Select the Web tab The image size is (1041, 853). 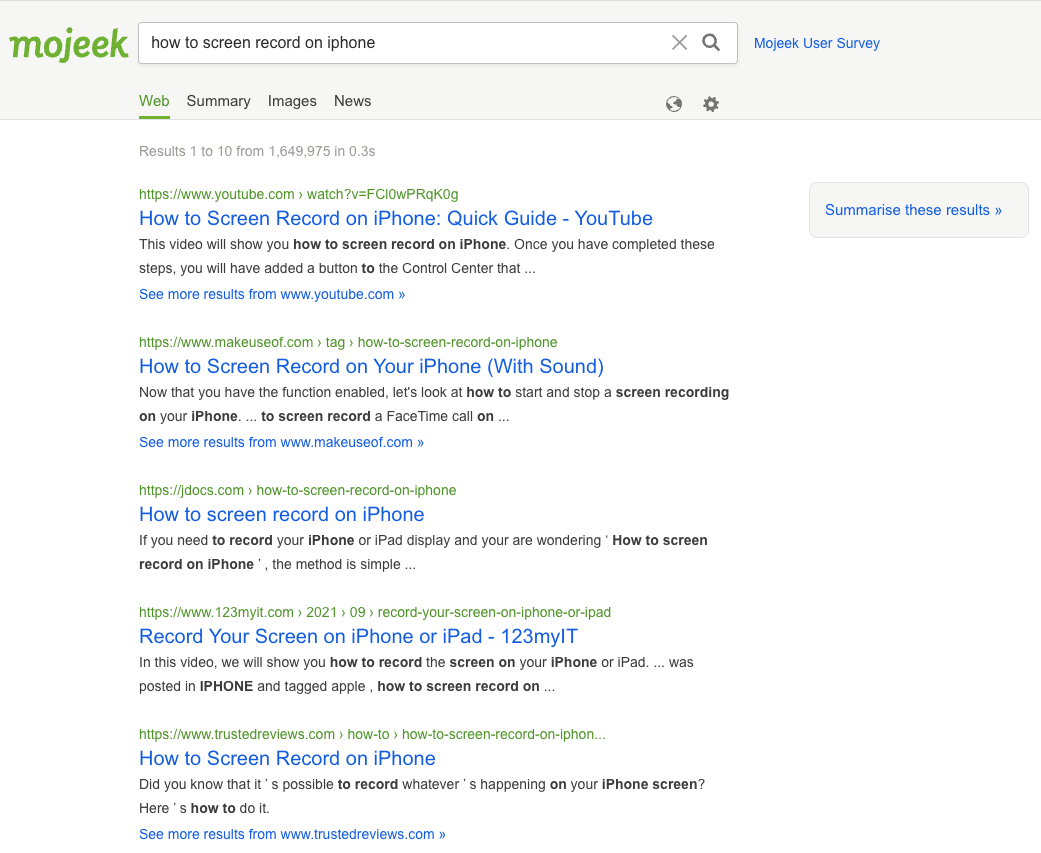[154, 101]
